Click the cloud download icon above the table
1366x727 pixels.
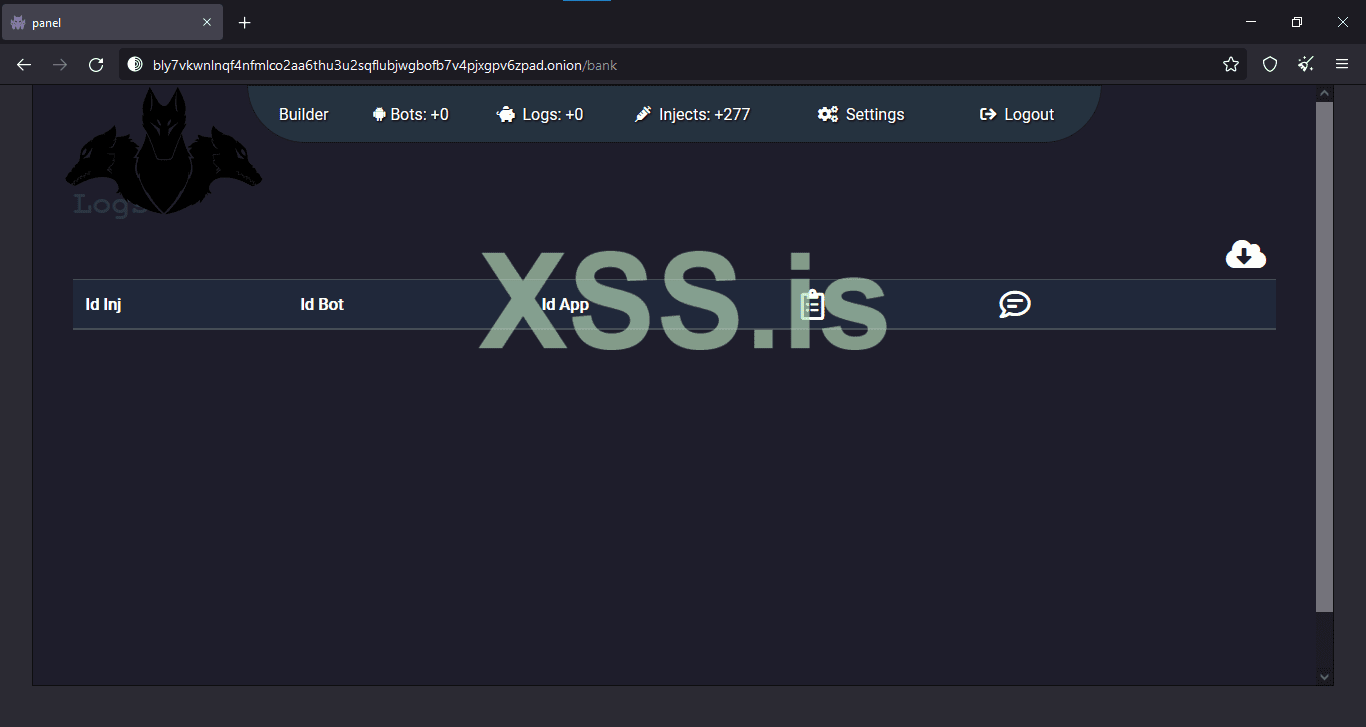point(1246,255)
